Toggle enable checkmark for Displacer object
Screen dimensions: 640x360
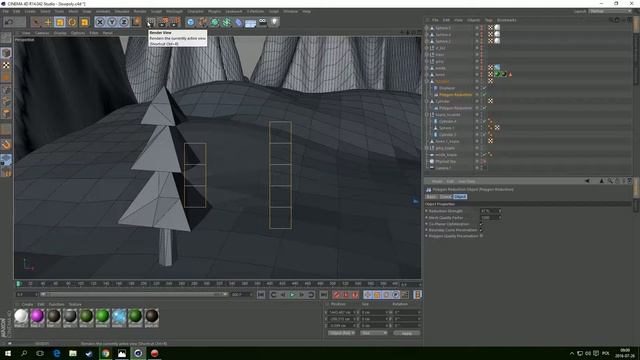[484, 88]
